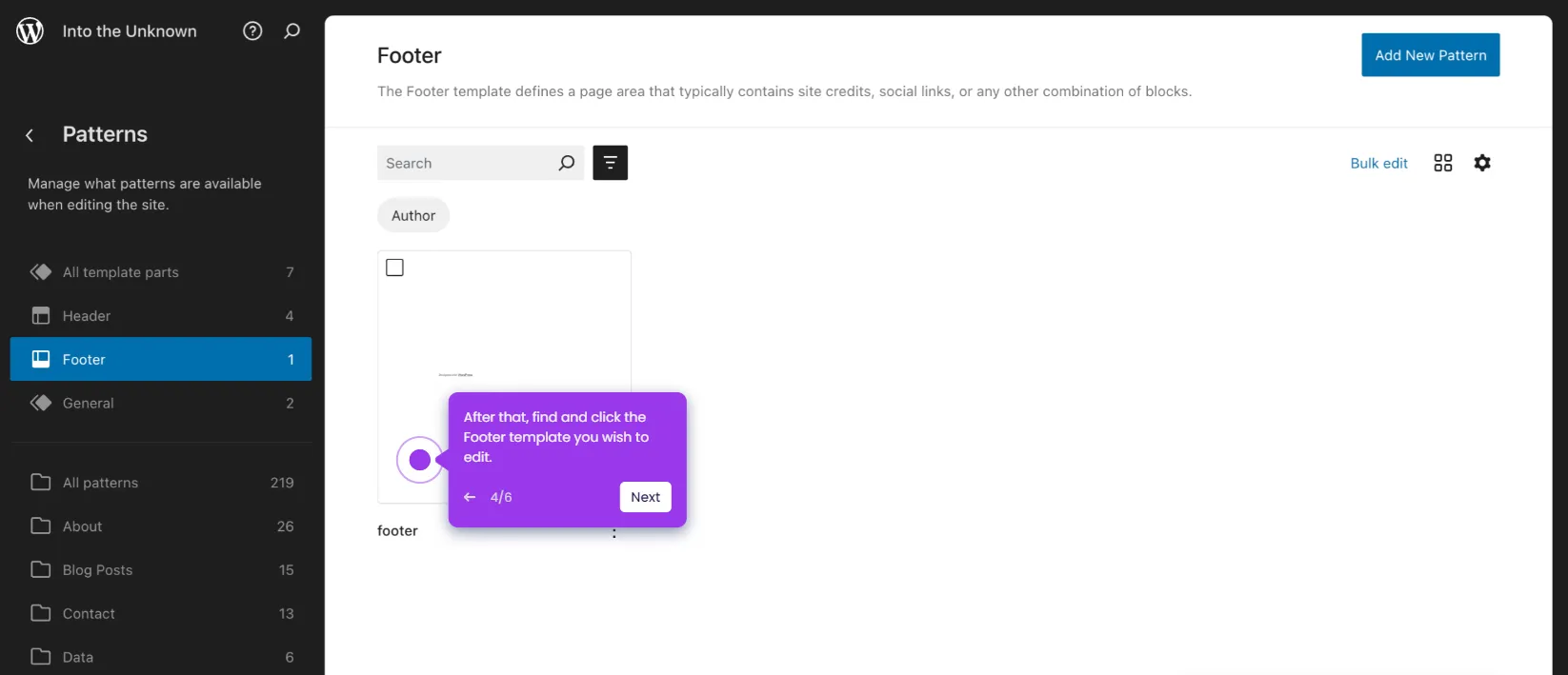Open General template parts category
This screenshot has width=1568, height=675.
[x=161, y=403]
